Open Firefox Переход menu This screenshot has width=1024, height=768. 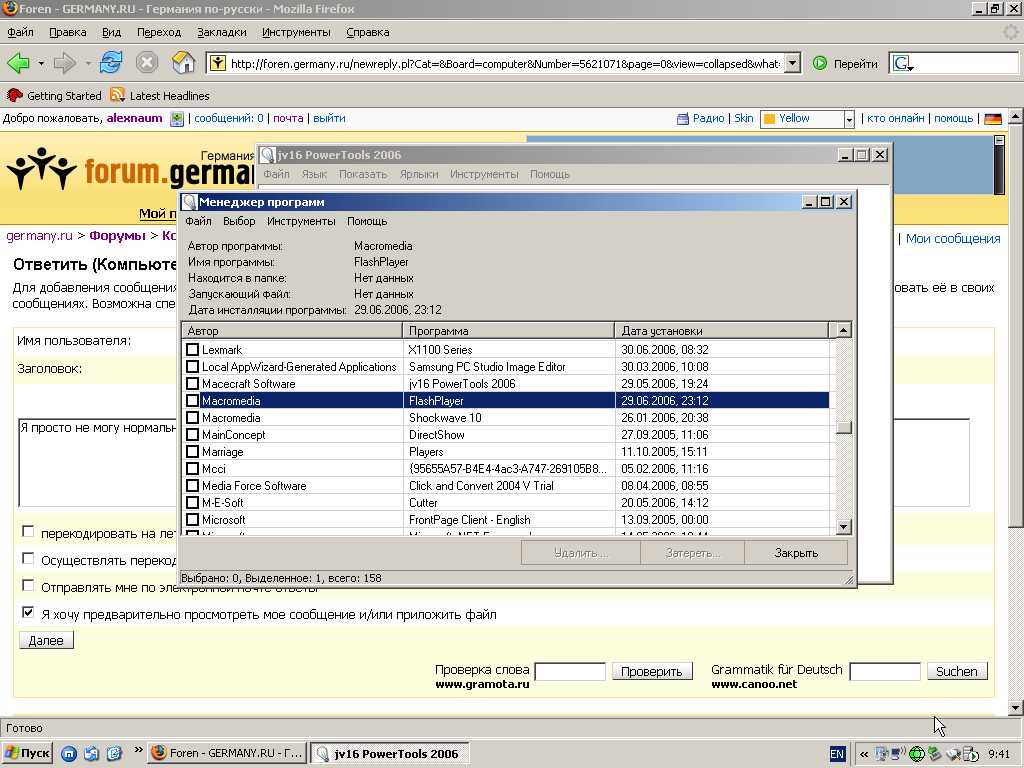(159, 32)
